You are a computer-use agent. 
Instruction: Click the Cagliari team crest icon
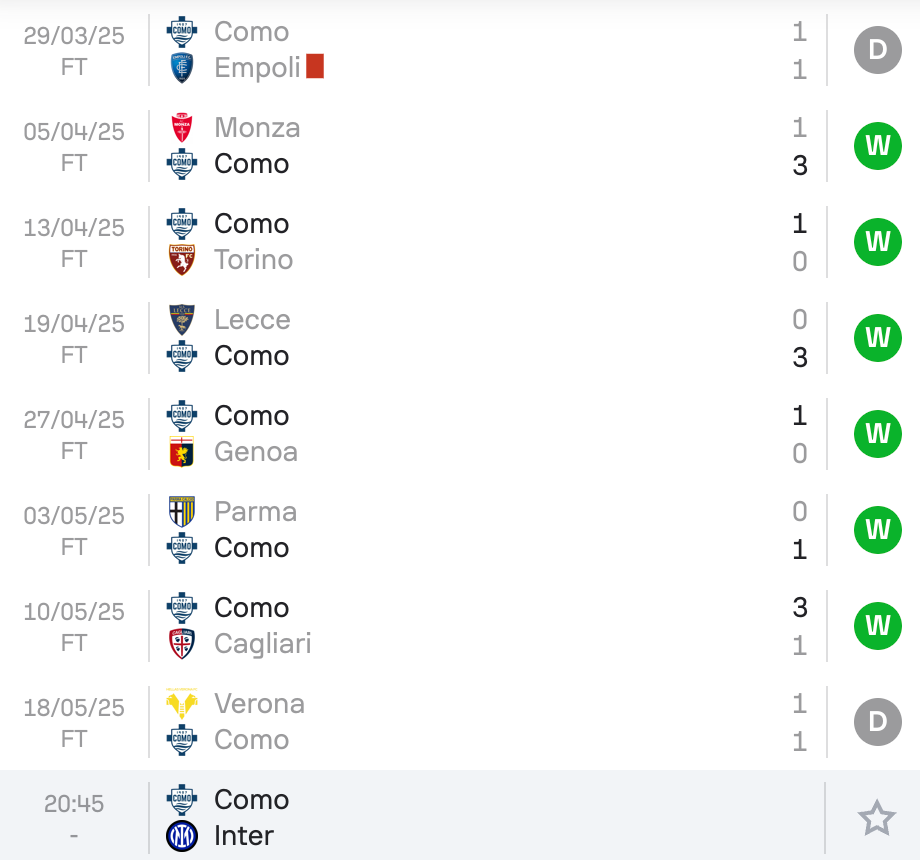tap(182, 644)
